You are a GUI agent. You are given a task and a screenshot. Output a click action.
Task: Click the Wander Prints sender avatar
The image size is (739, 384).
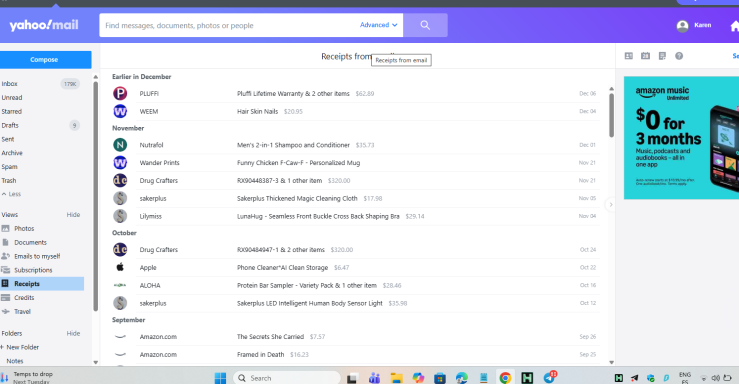coord(120,163)
